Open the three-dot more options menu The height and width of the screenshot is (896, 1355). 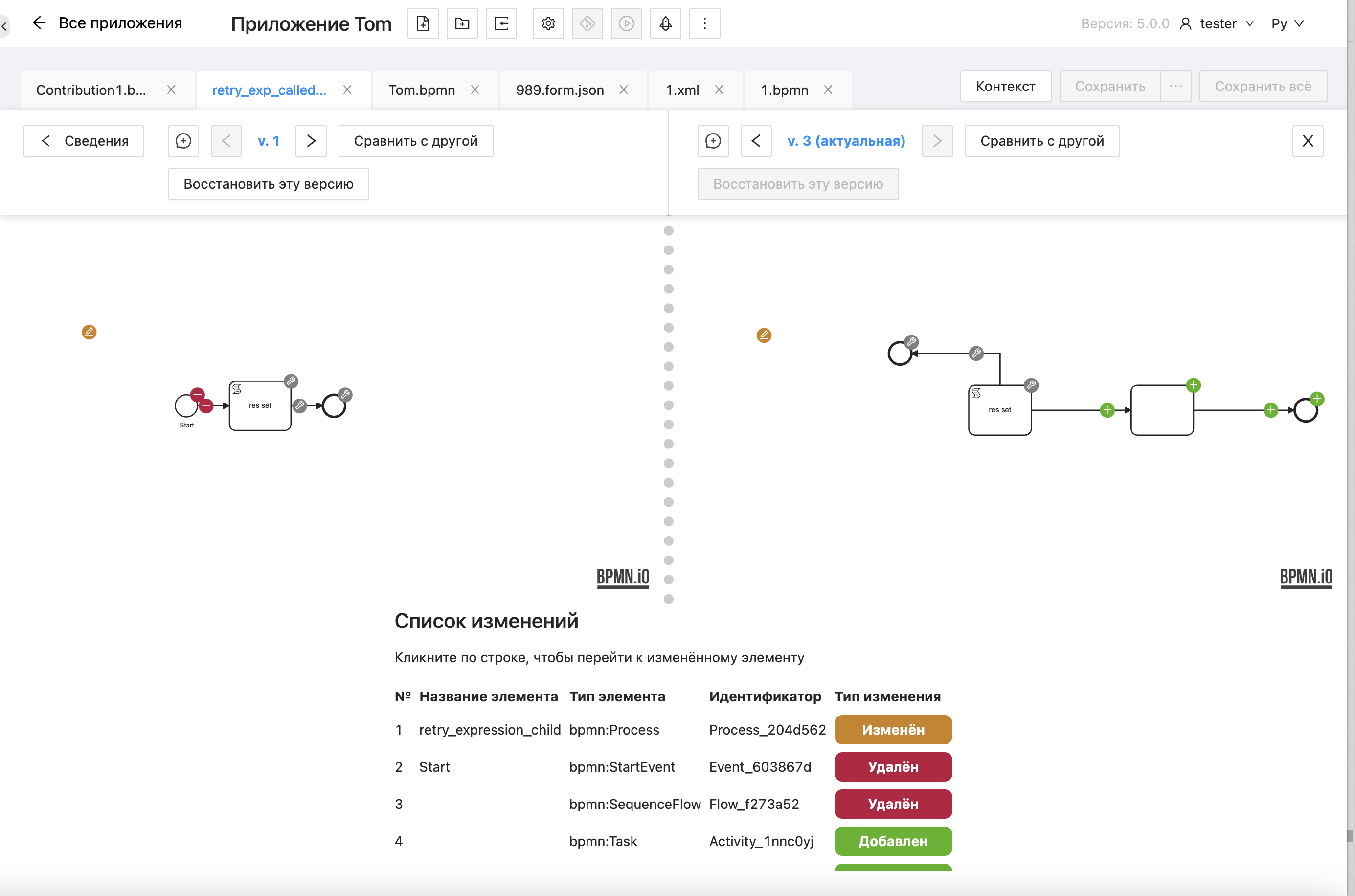704,23
